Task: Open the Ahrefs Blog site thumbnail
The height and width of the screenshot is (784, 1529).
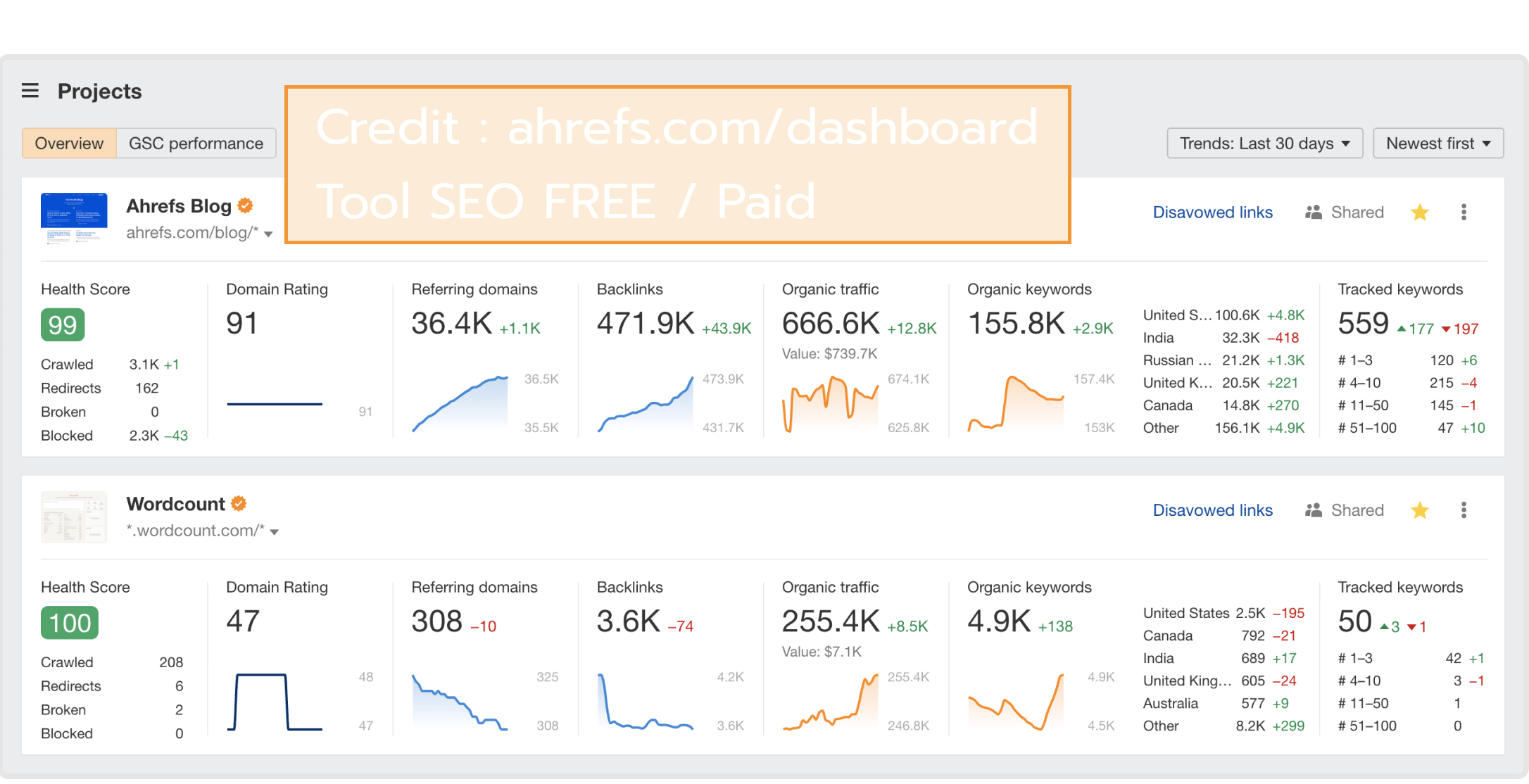Action: click(74, 217)
